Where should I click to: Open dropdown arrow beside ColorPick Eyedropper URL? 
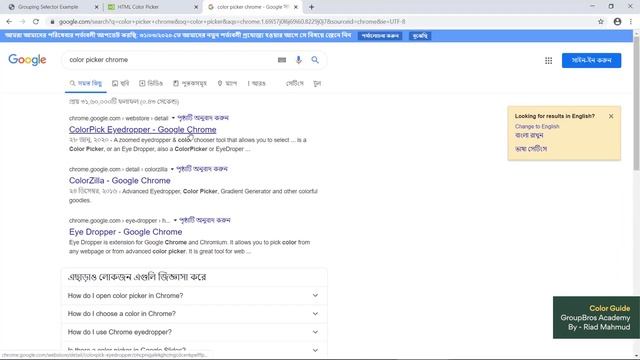[173, 118]
